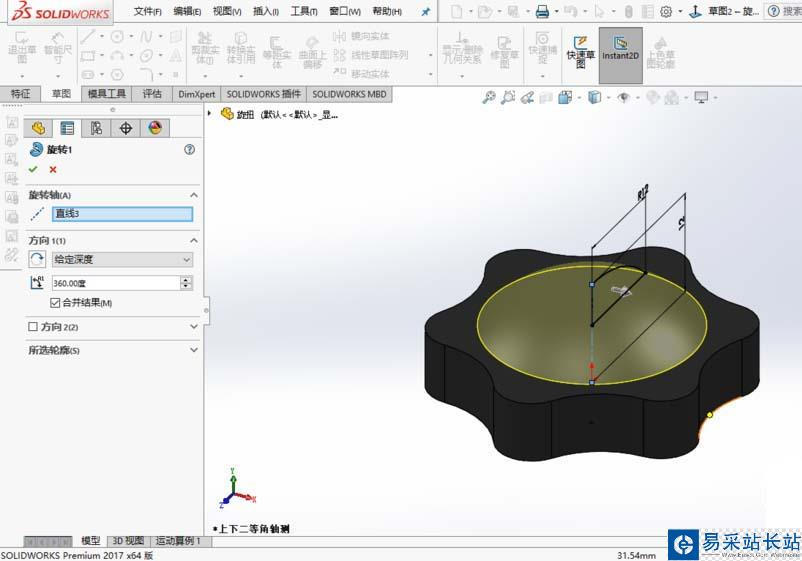Enable the 方向 2 checkbox
The image size is (802, 561).
click(33, 327)
